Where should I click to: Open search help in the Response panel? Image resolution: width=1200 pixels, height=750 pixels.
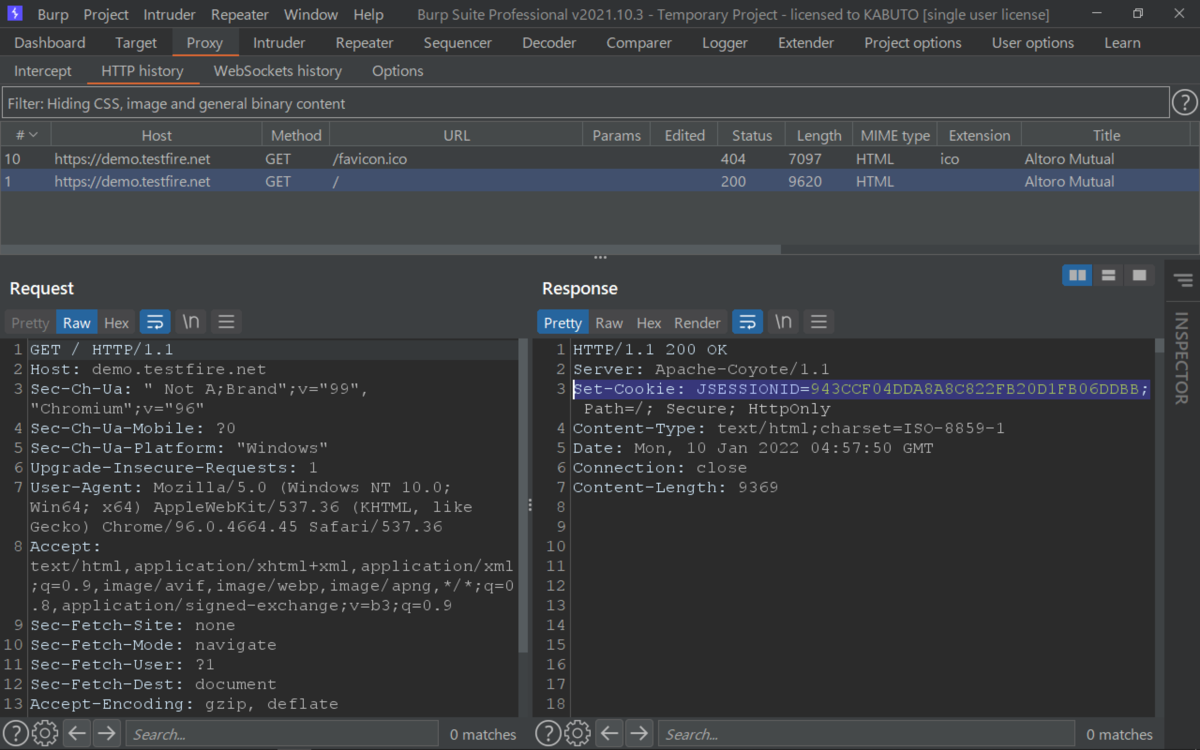click(548, 734)
